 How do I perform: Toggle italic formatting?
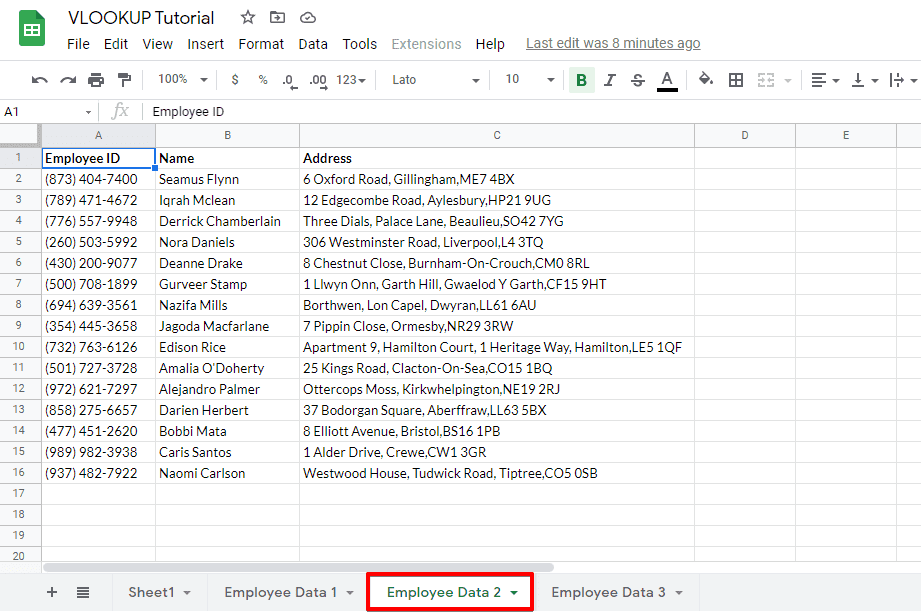pos(609,78)
